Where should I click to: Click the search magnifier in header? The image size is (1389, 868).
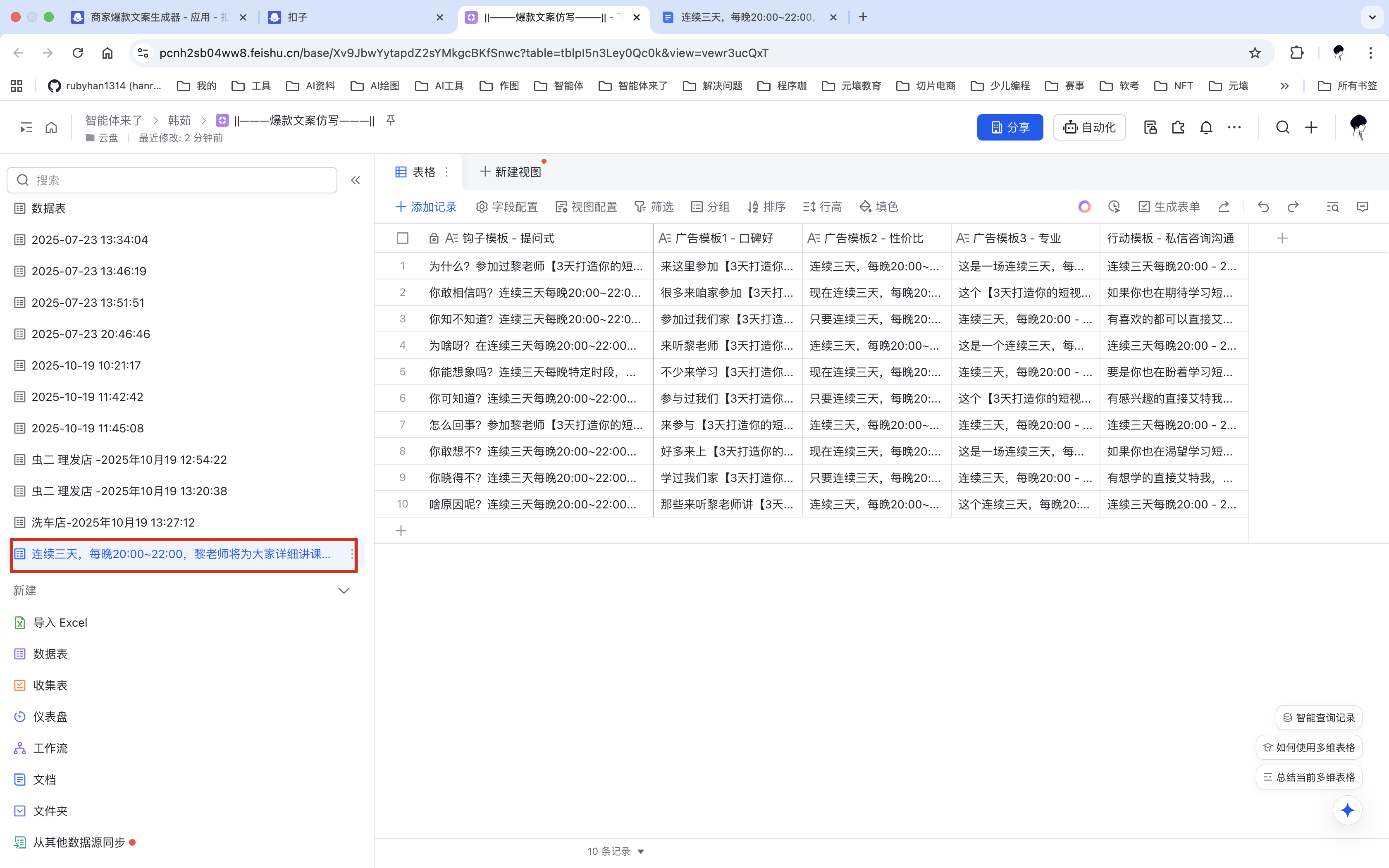click(1282, 127)
